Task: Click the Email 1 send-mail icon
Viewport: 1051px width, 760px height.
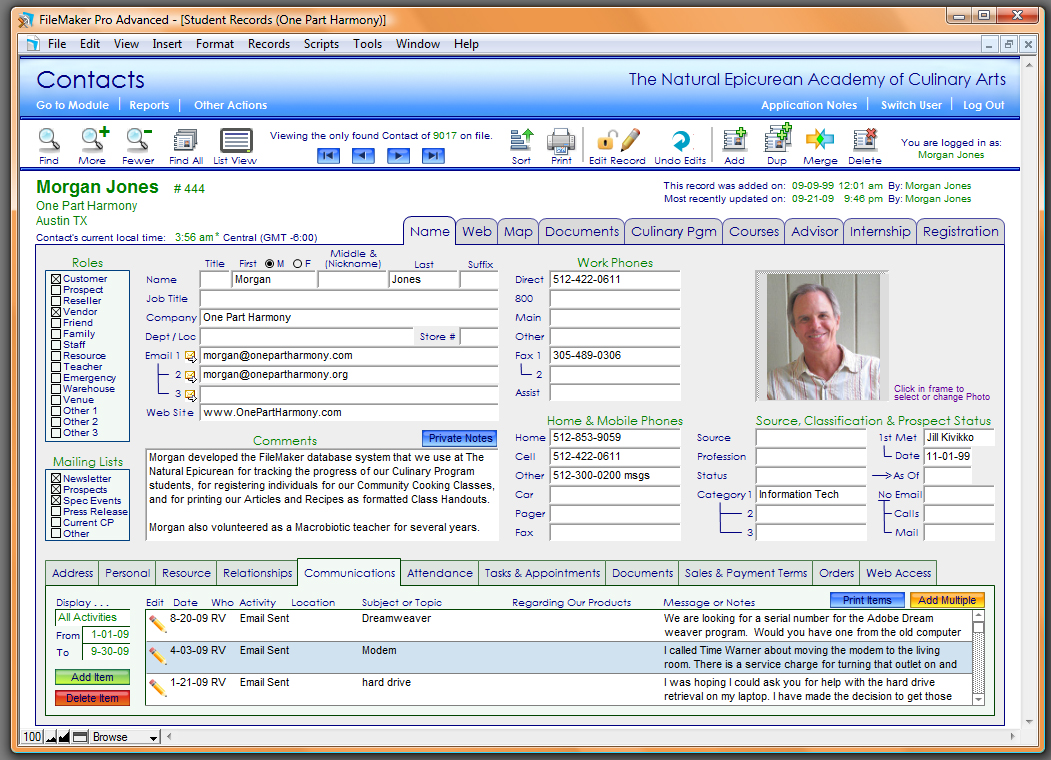Action: click(x=190, y=357)
